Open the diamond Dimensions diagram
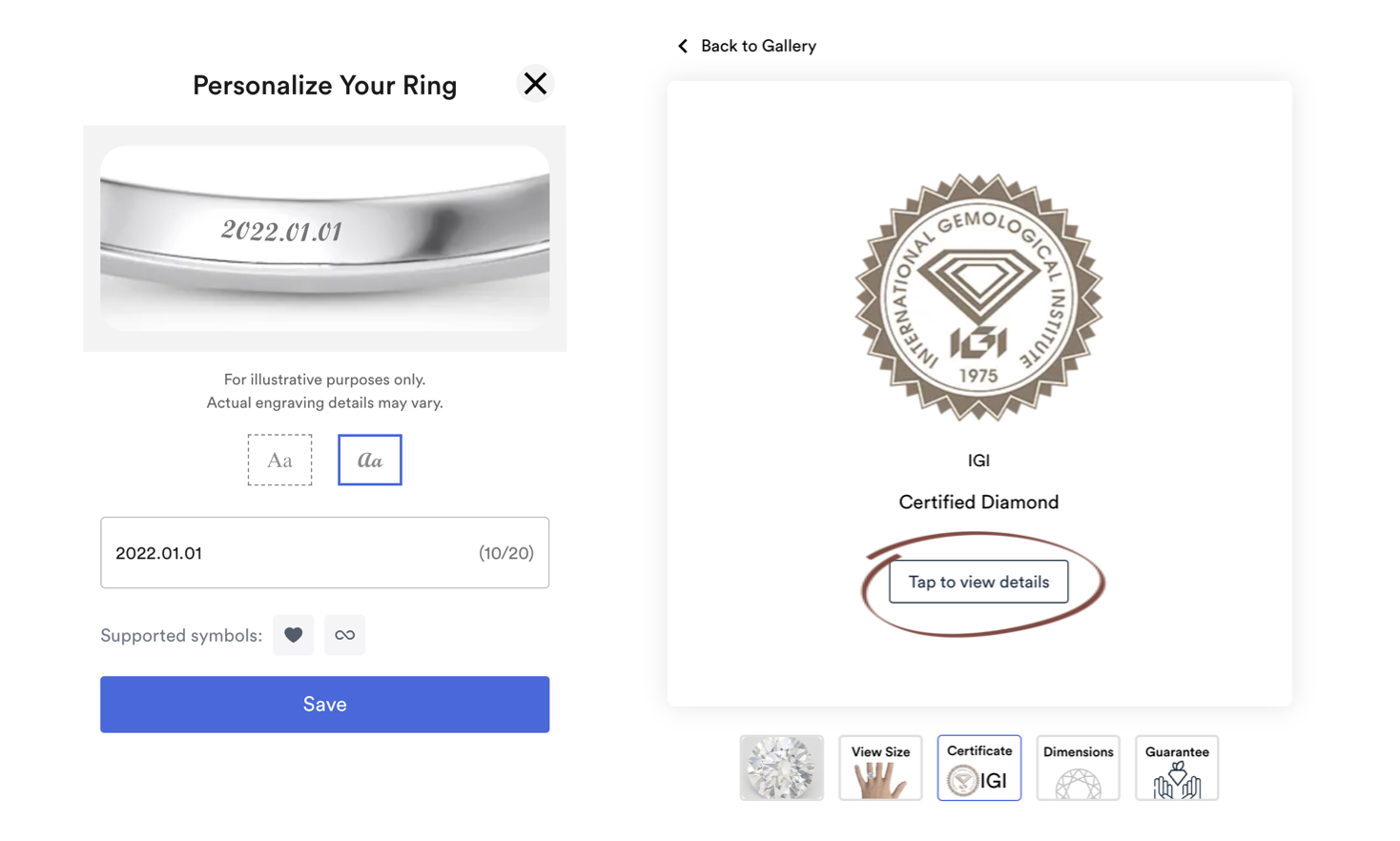 [x=1078, y=767]
